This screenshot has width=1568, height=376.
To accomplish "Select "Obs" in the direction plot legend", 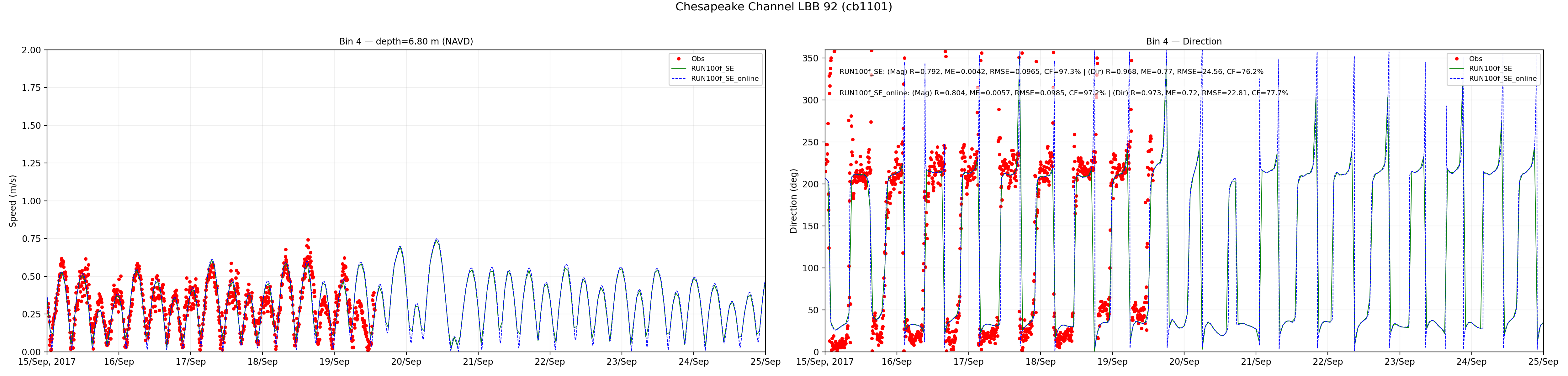I will [1475, 59].
